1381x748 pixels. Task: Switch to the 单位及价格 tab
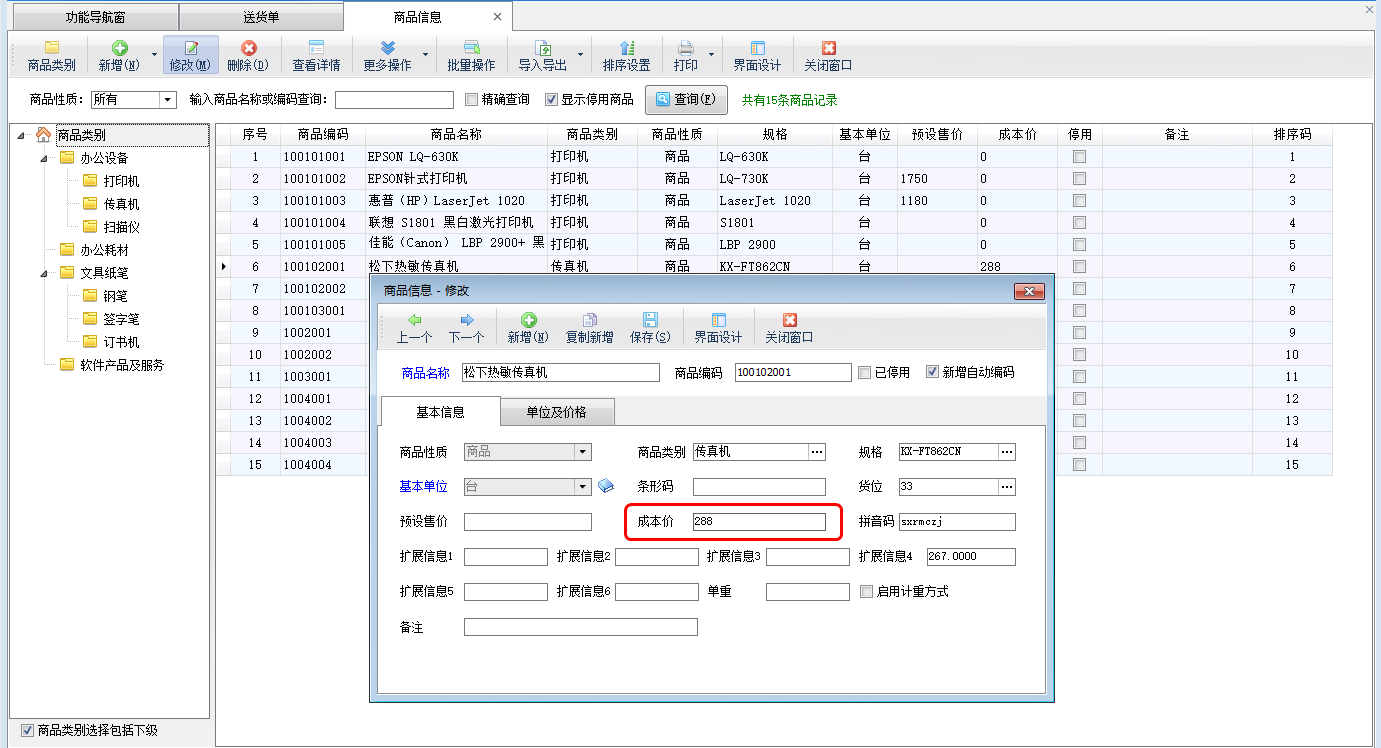pos(556,412)
